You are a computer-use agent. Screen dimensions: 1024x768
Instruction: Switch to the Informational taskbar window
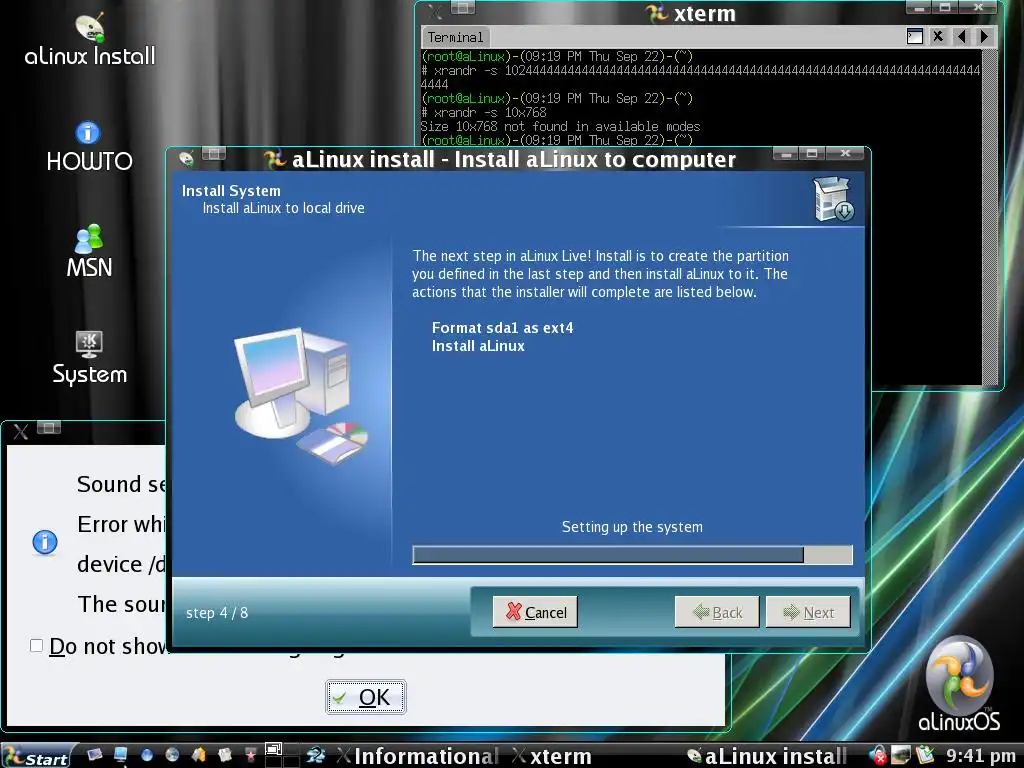(x=418, y=756)
